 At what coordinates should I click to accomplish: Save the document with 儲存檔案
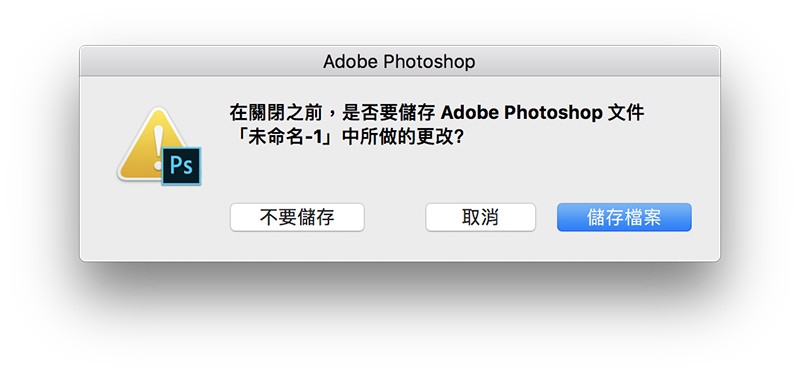point(624,217)
